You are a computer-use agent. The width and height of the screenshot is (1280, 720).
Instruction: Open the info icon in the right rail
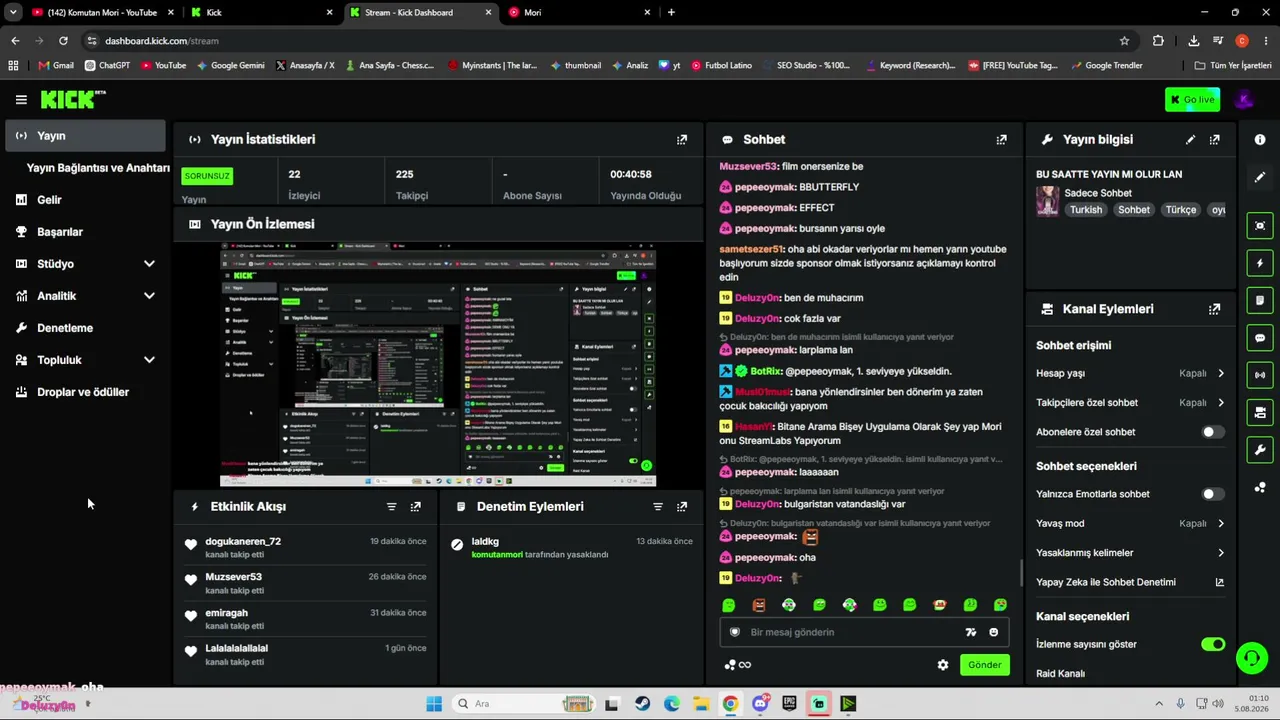pos(1260,140)
